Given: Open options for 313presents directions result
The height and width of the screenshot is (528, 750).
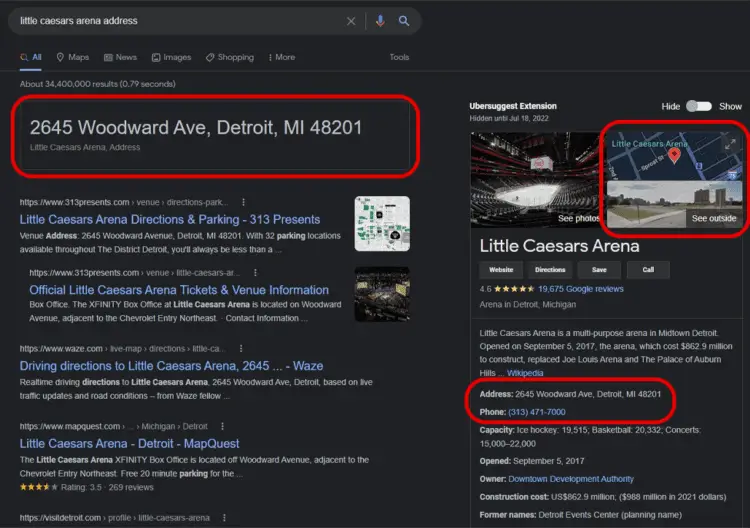Looking at the screenshot, I should pos(243,202).
